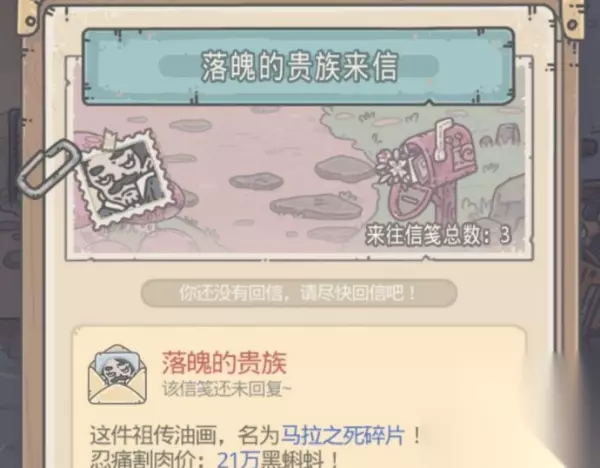Click the noble's portrait stamp
The width and height of the screenshot is (600, 468).
point(123,178)
